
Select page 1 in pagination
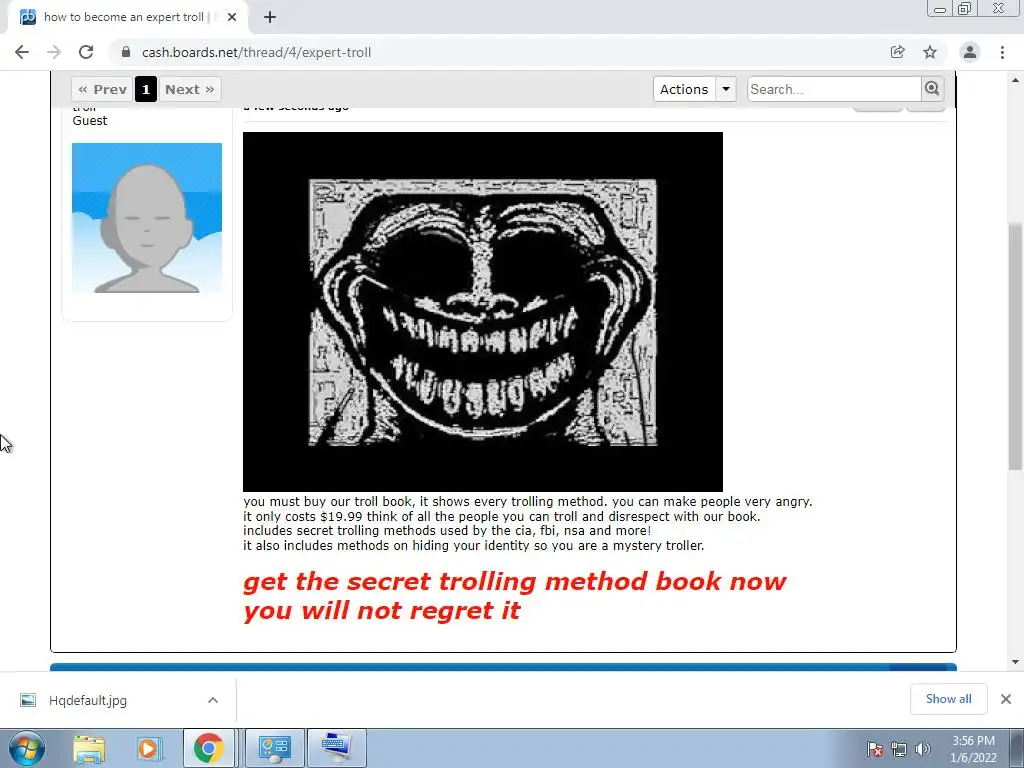146,89
